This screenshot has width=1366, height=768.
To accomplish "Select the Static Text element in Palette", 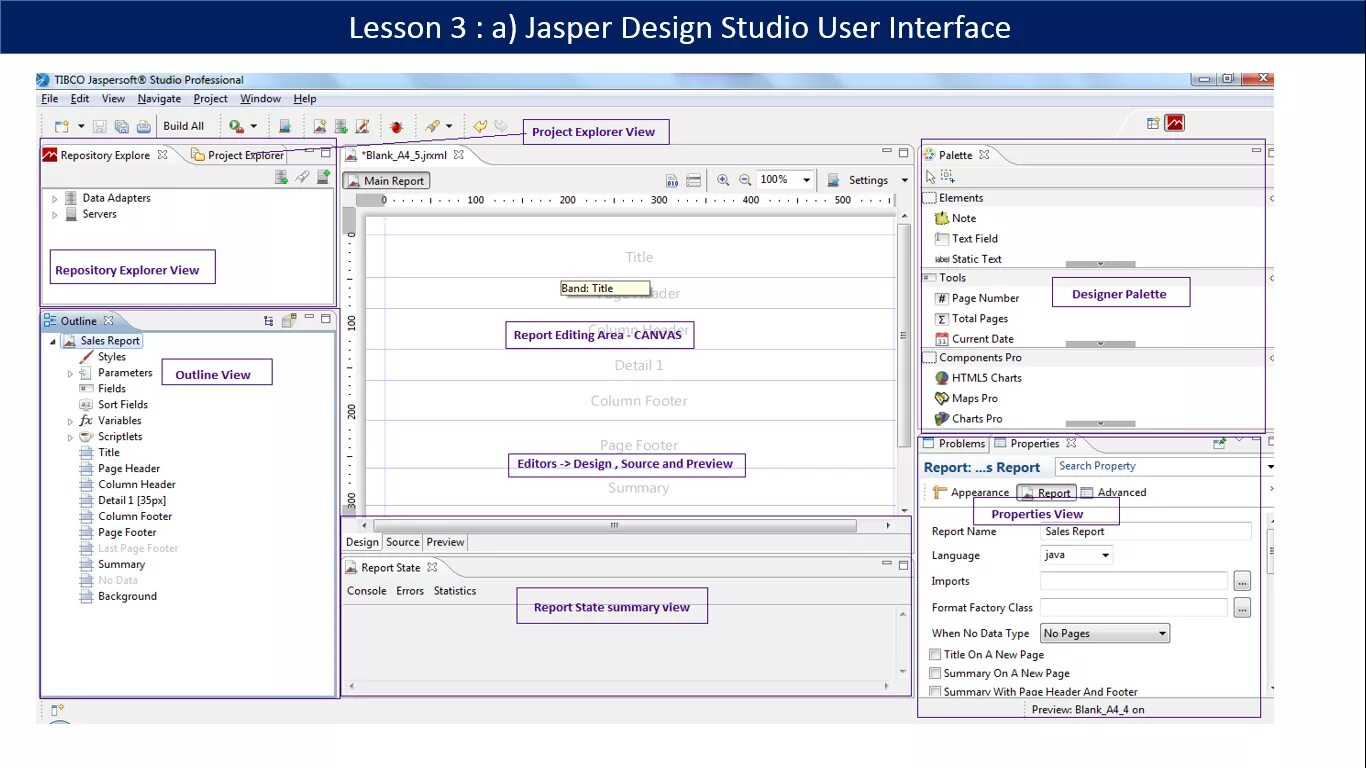I will 968,259.
